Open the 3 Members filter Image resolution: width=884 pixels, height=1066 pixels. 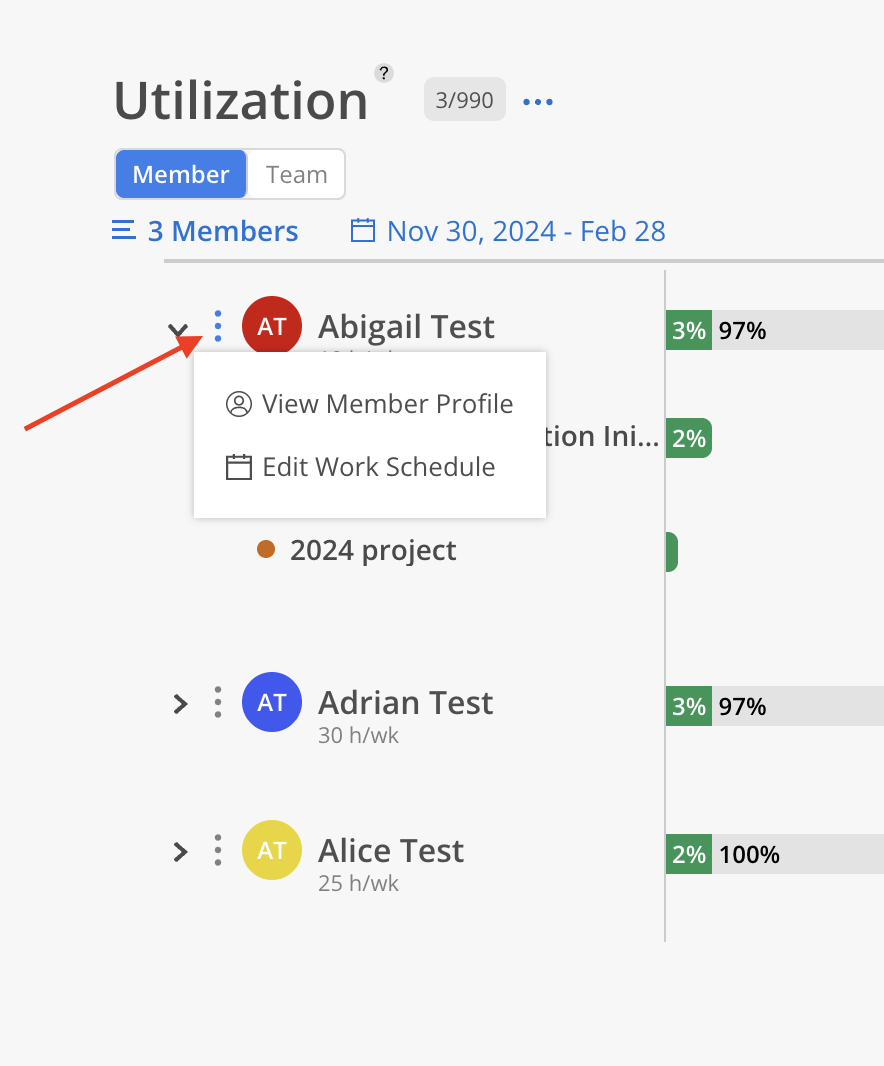[206, 232]
